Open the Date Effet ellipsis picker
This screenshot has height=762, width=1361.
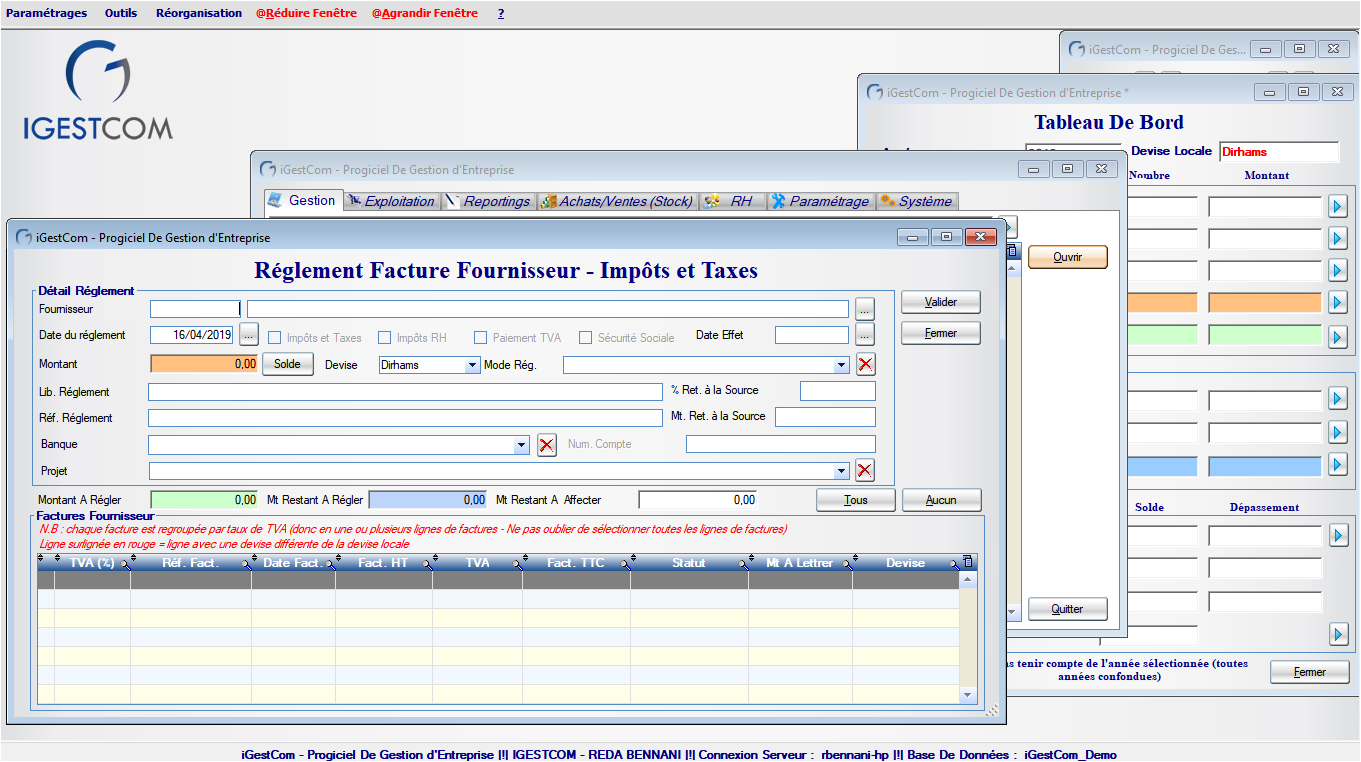865,334
